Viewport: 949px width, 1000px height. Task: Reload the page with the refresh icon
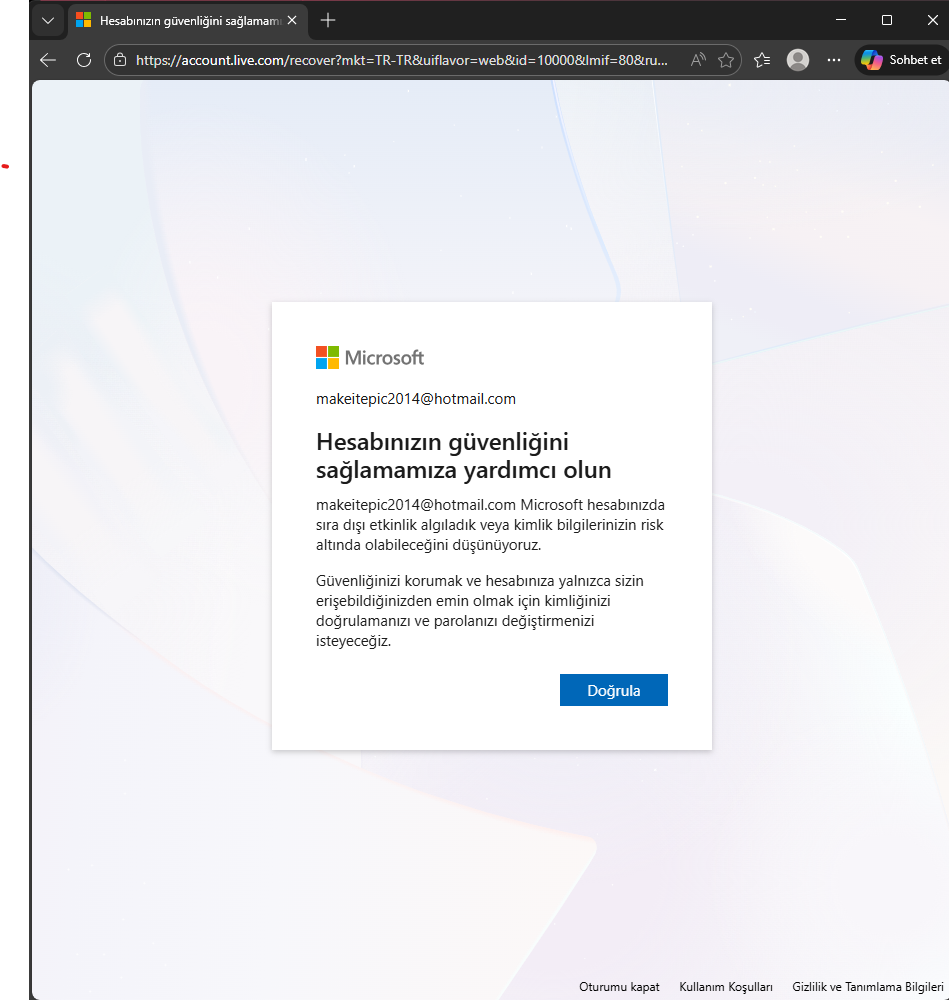[84, 60]
